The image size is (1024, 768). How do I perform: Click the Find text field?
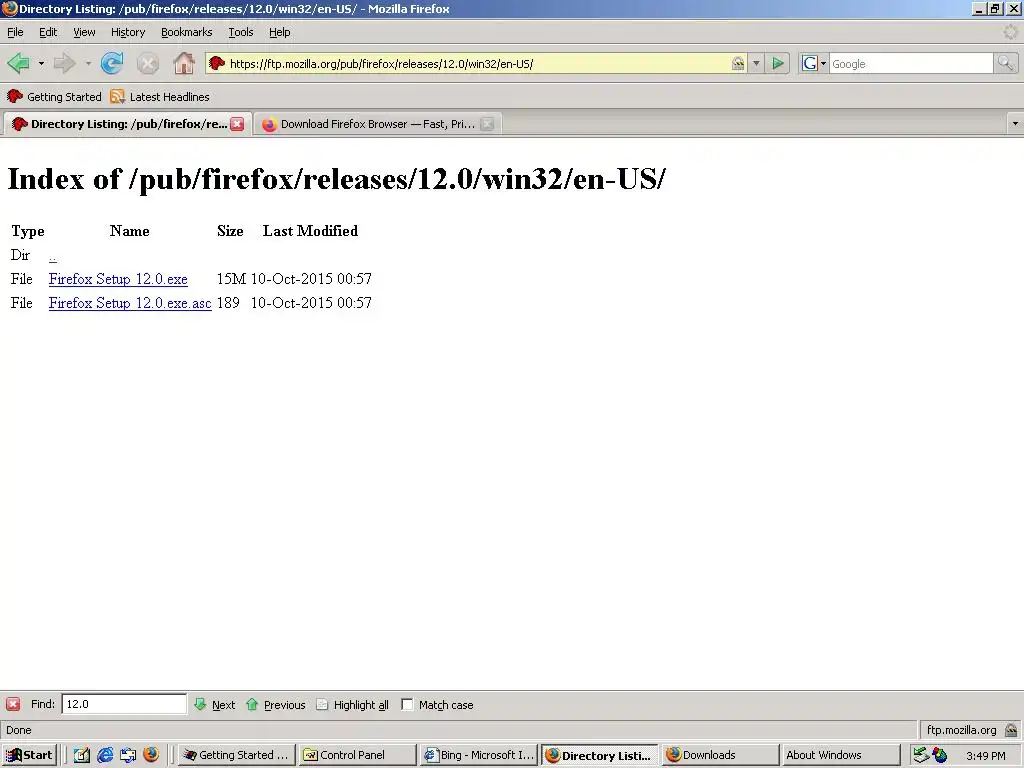coord(124,704)
